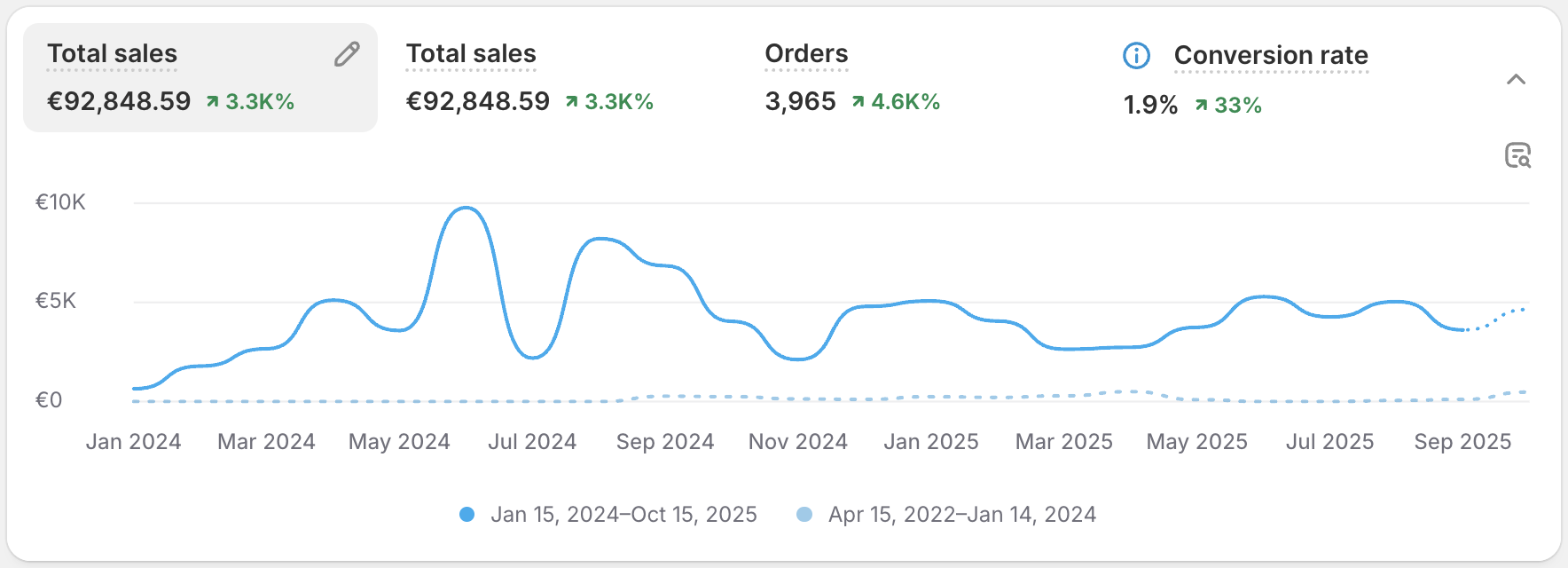Click the solid blue legend dot
The height and width of the screenshot is (568, 1568).
[466, 514]
